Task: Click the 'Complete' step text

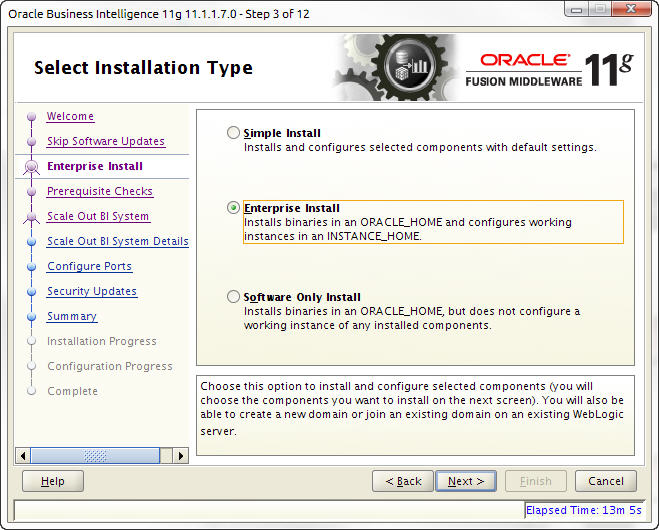Action: pyautogui.click(x=72, y=391)
